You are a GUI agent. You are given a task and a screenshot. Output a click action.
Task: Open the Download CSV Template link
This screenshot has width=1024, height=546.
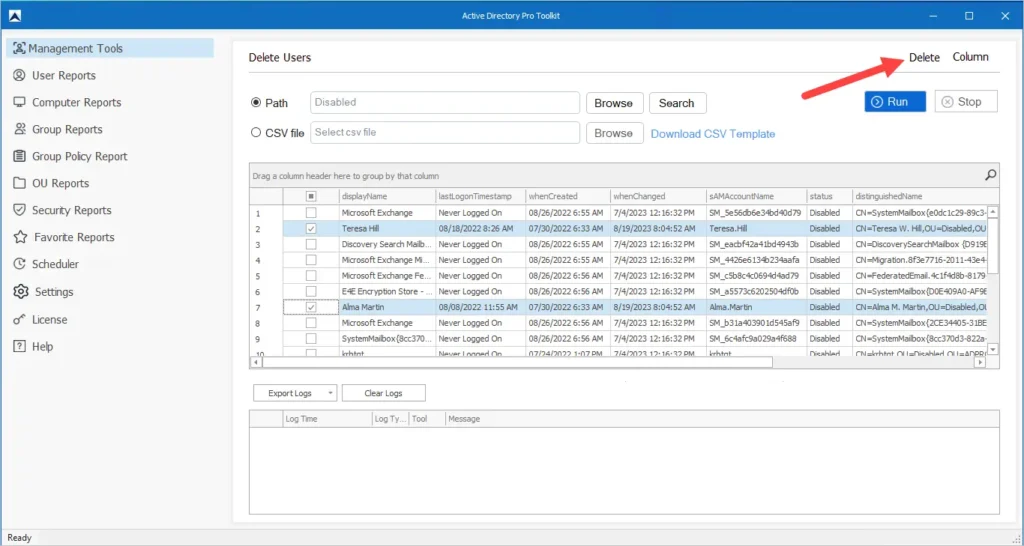click(x=712, y=134)
